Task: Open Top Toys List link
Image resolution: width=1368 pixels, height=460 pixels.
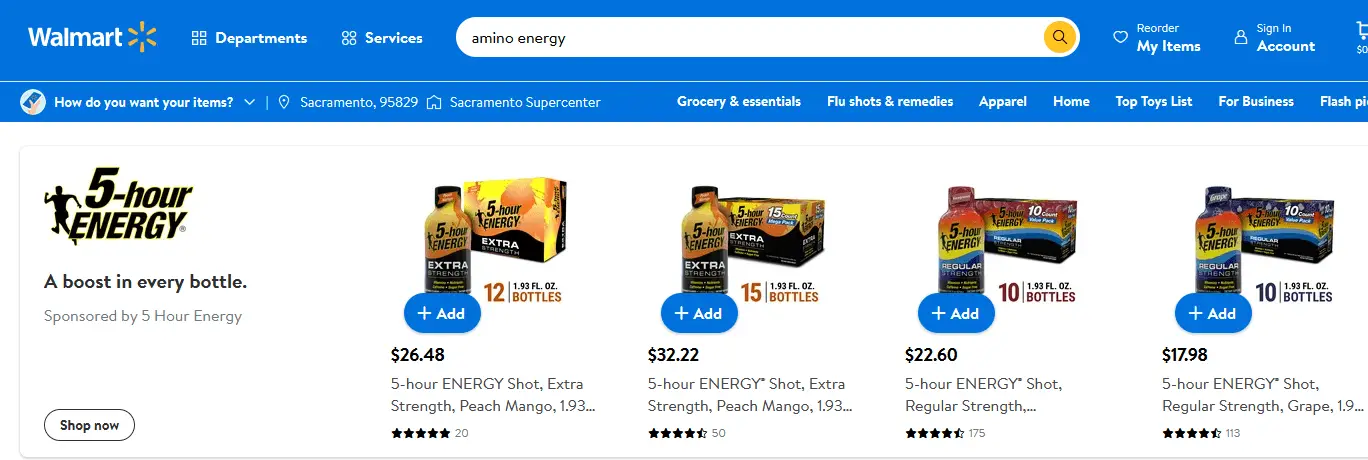Action: (x=1154, y=102)
